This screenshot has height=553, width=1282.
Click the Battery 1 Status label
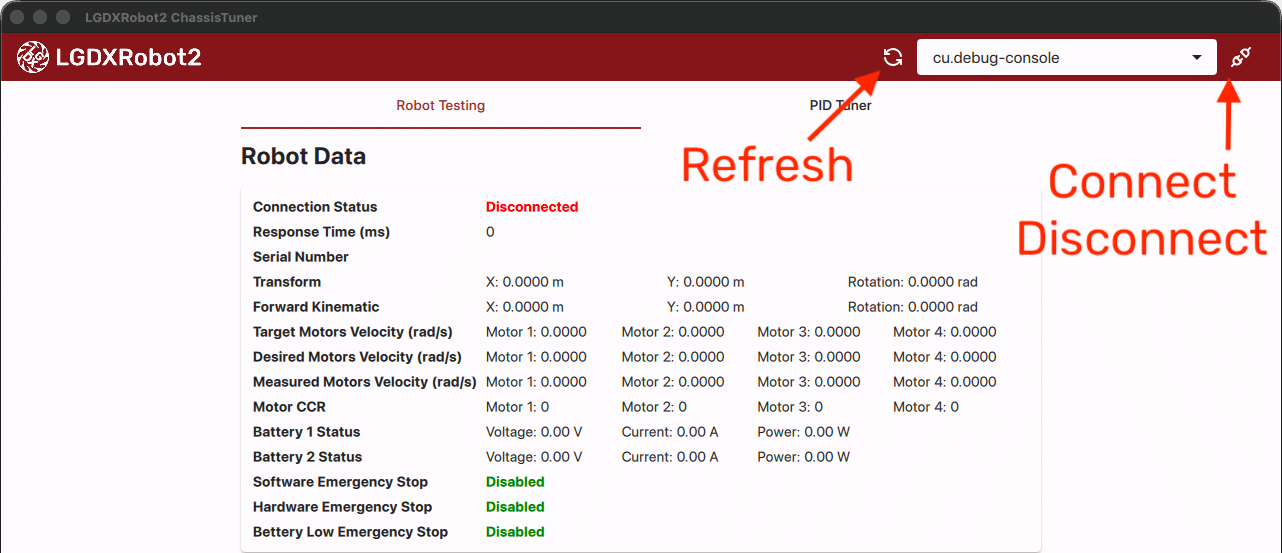coord(306,432)
